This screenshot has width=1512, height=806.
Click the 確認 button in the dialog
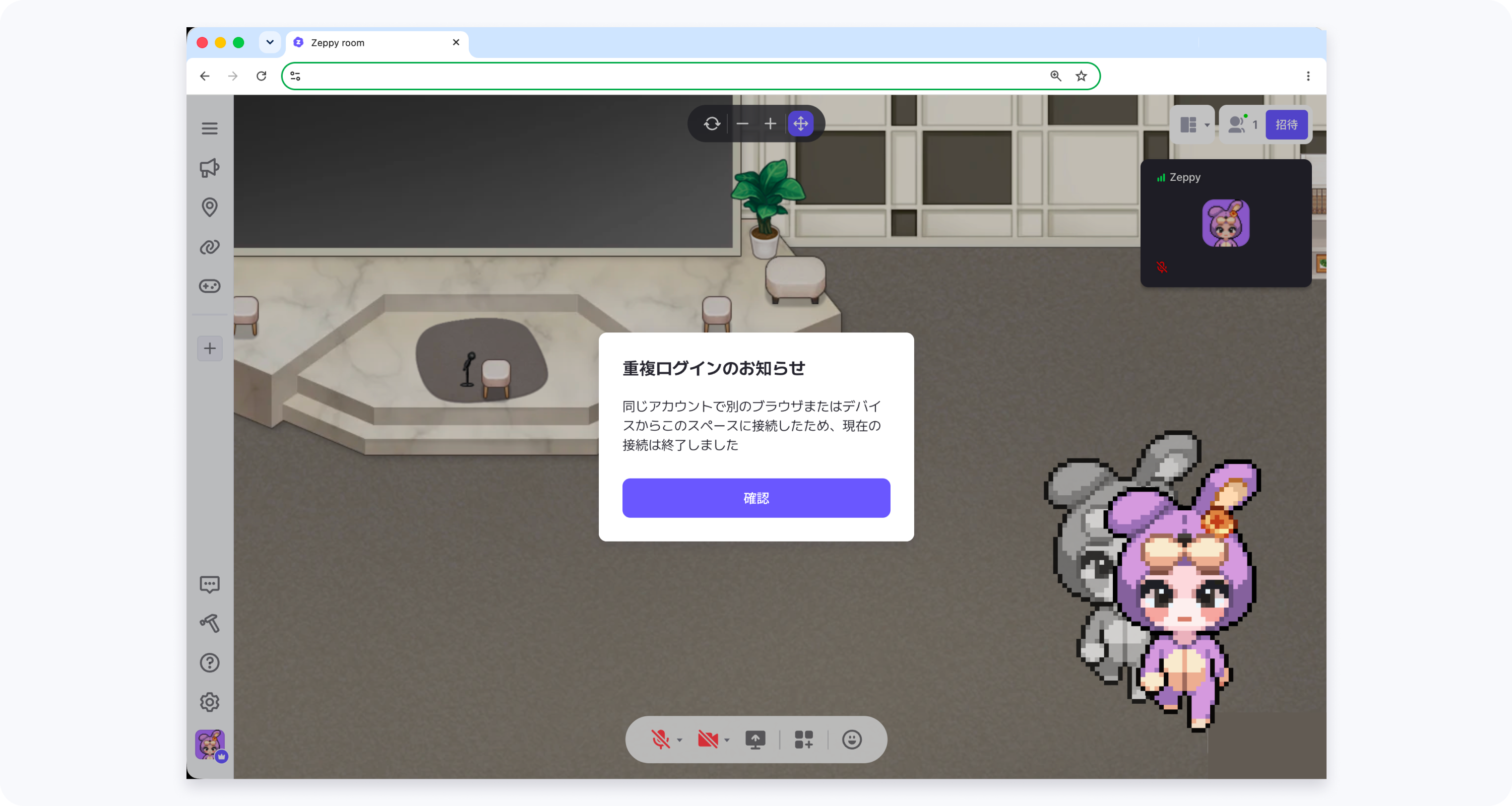(756, 498)
